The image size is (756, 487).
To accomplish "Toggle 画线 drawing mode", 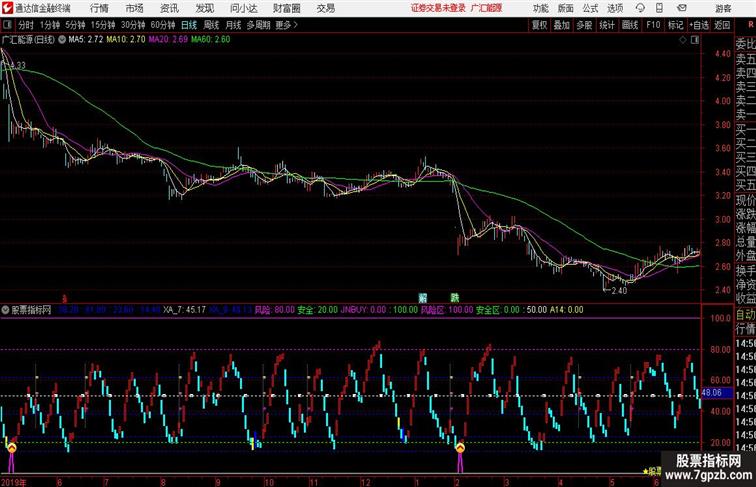I will pos(630,25).
